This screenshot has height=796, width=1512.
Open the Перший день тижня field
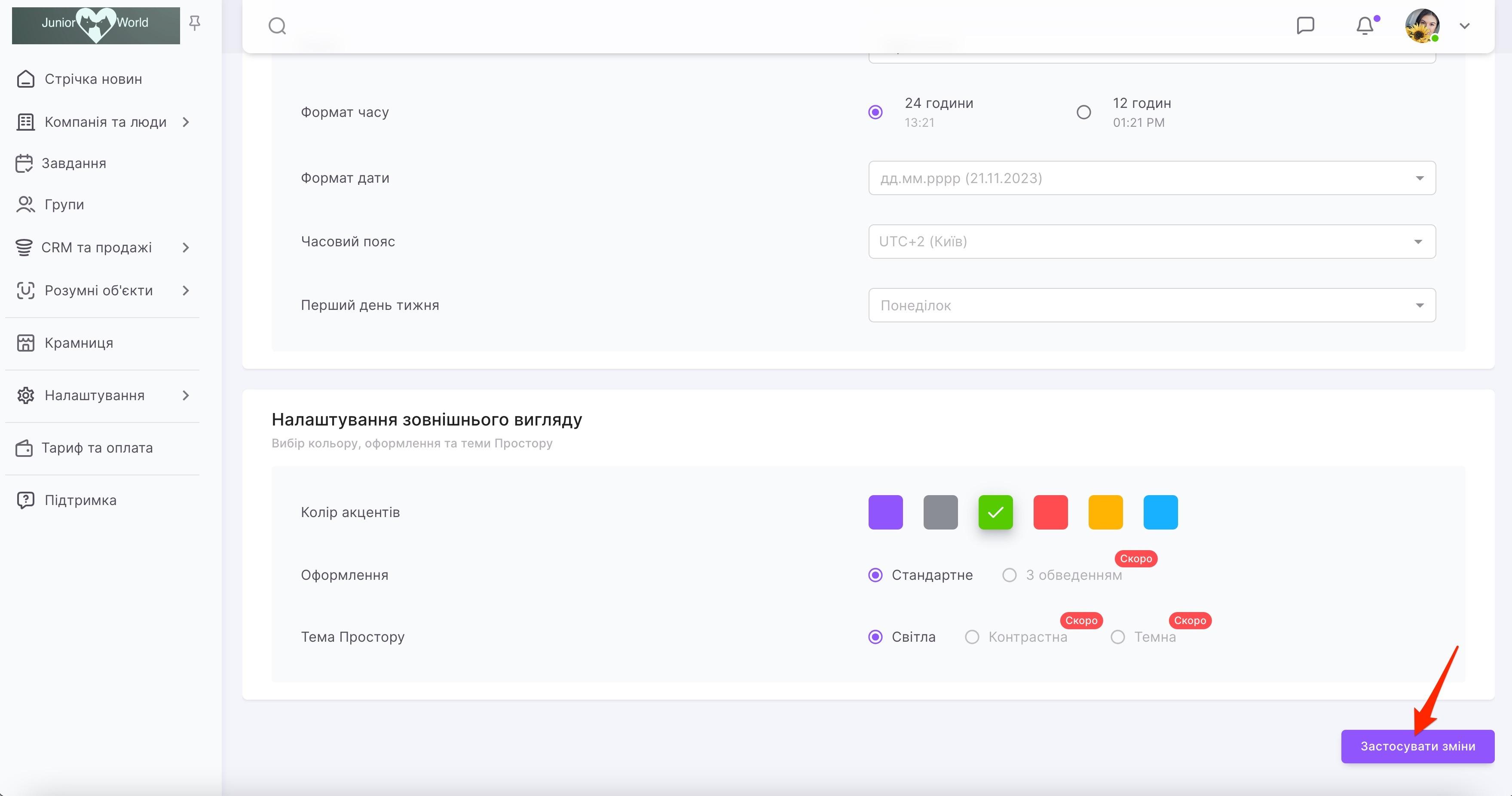[x=1151, y=305]
